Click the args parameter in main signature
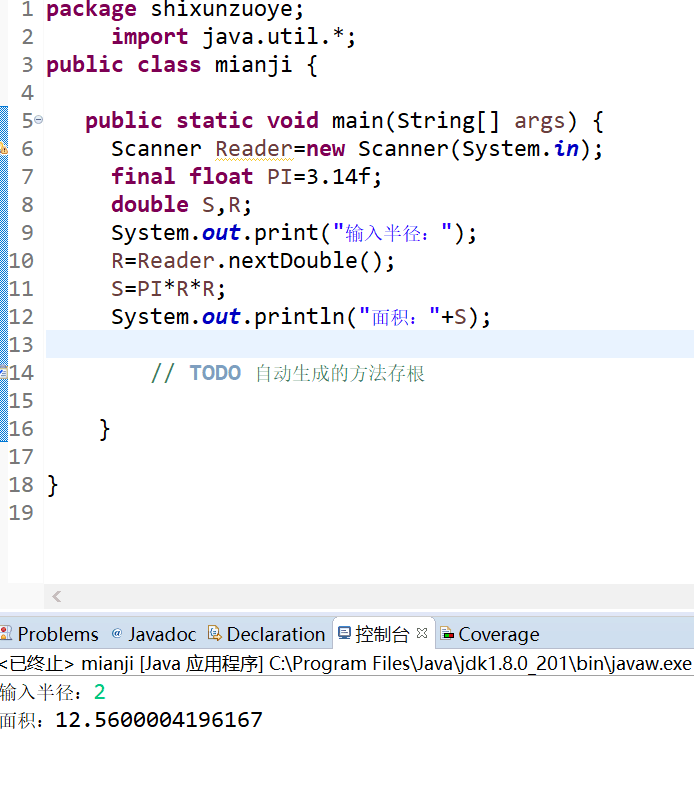Viewport: 694px width, 785px height. point(539,121)
